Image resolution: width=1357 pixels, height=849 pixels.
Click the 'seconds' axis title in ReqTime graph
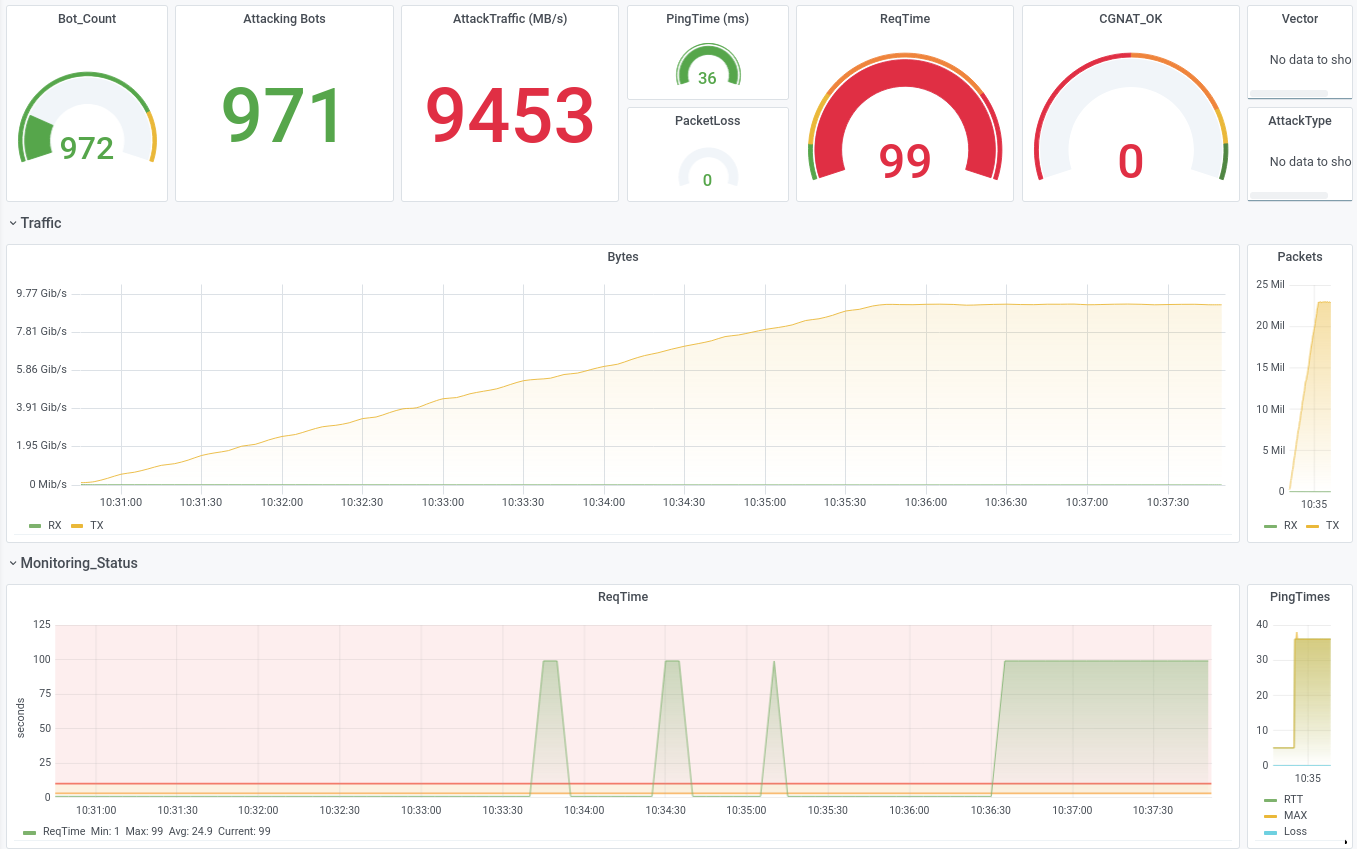pyautogui.click(x=21, y=718)
